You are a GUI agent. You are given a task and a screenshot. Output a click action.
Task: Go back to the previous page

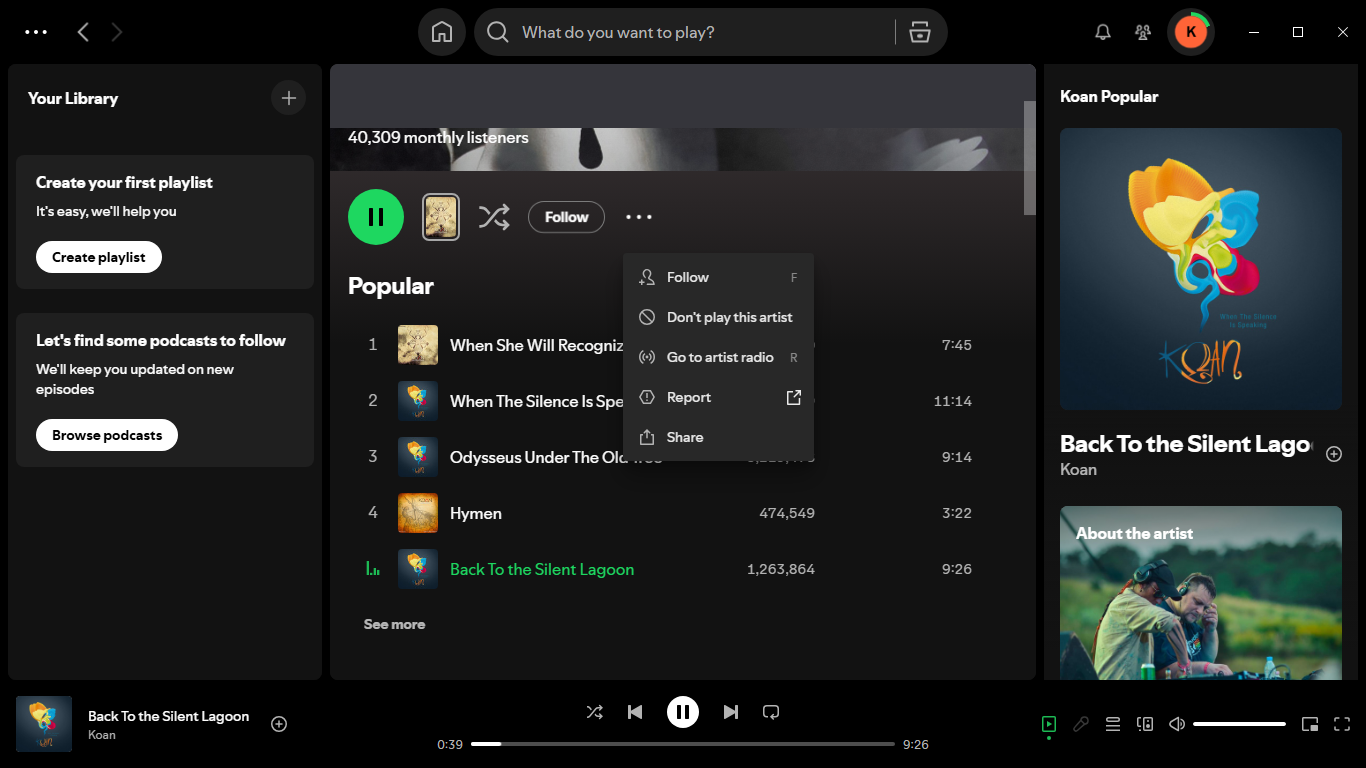pyautogui.click(x=83, y=32)
